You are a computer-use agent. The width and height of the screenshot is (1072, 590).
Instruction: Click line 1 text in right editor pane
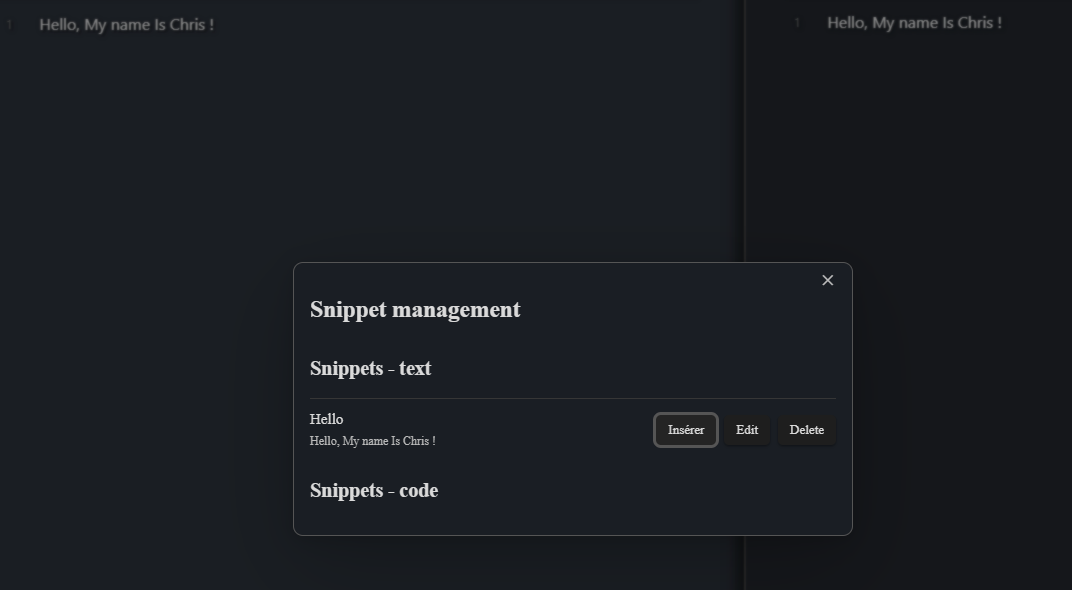click(914, 23)
